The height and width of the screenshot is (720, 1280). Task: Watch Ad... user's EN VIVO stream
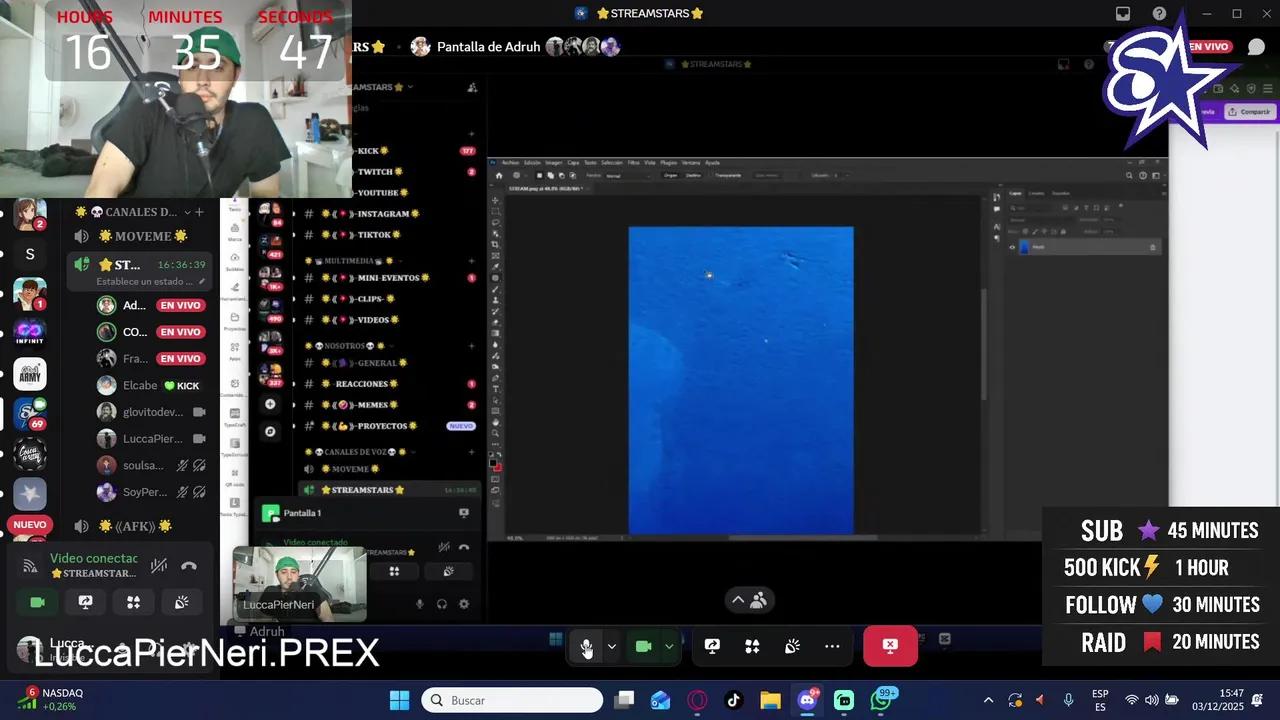coord(181,305)
